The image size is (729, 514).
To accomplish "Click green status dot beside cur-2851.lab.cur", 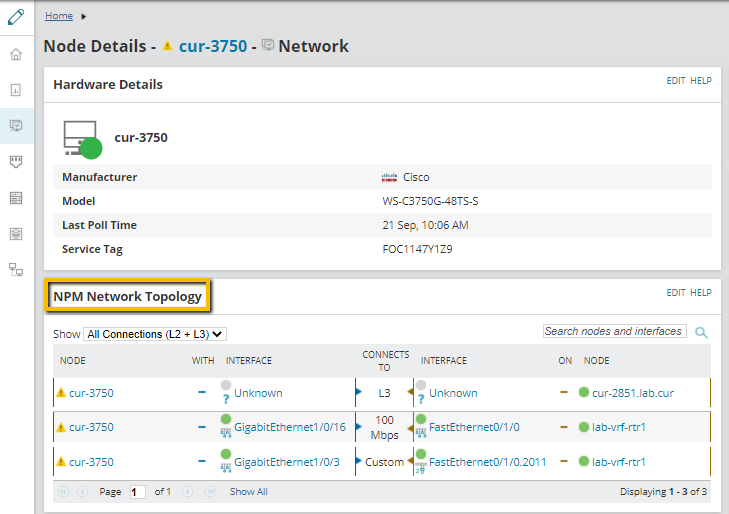I will tap(584, 392).
